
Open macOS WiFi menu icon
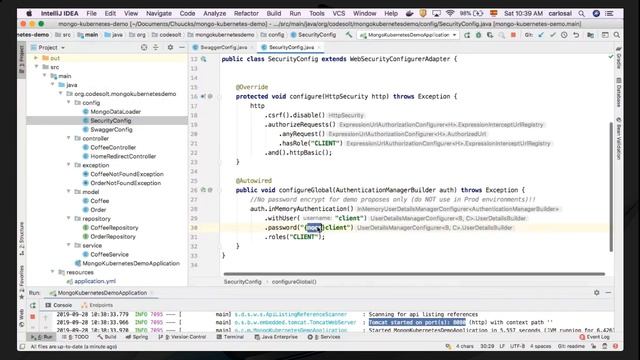coord(450,13)
